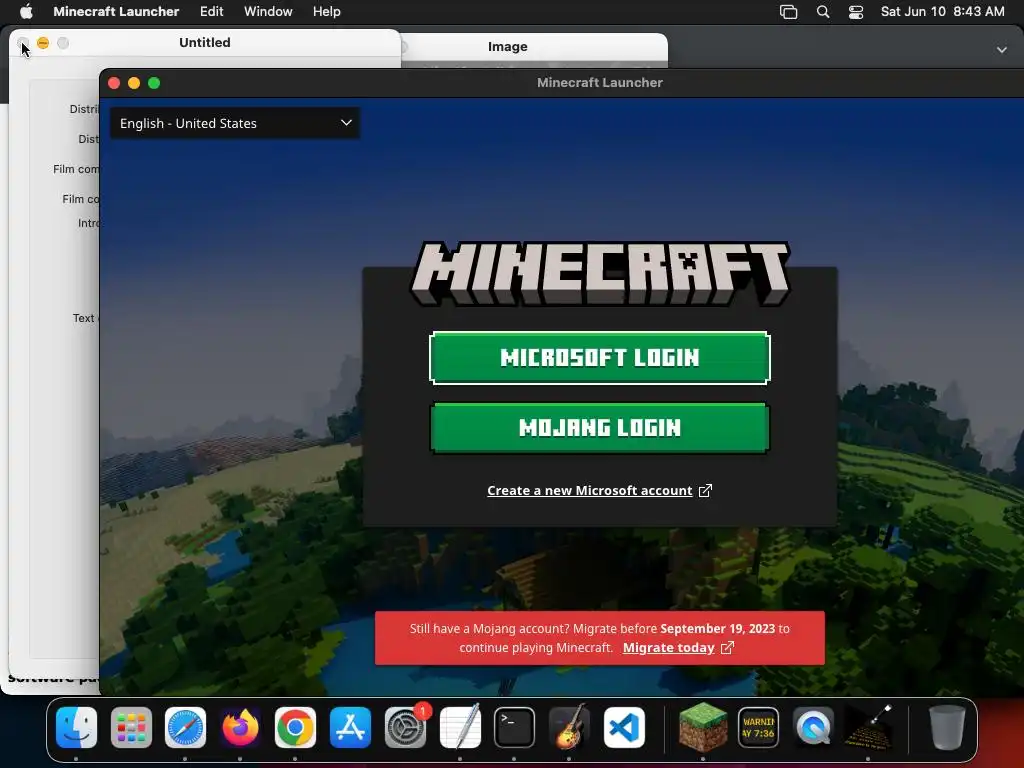Open the language dropdown English - United States
1024x768 pixels.
234,123
